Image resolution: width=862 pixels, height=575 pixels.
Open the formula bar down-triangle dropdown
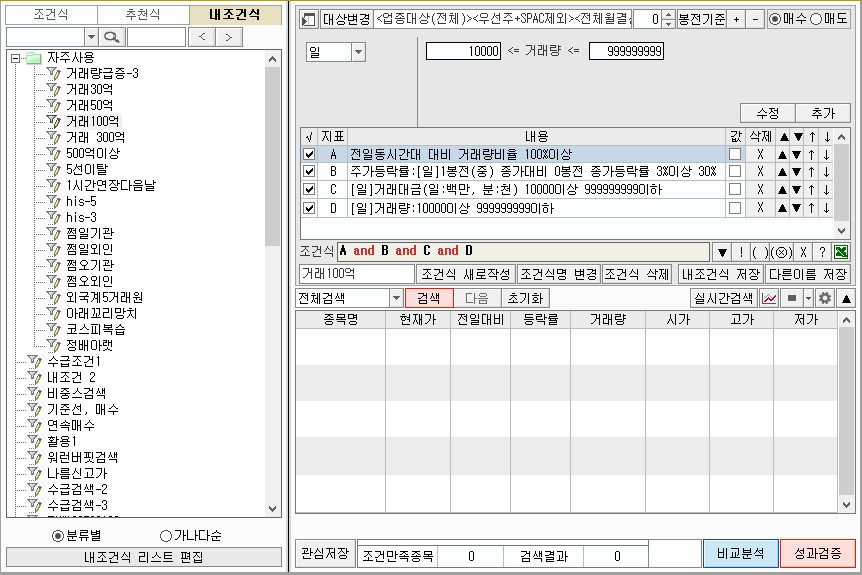pos(722,252)
